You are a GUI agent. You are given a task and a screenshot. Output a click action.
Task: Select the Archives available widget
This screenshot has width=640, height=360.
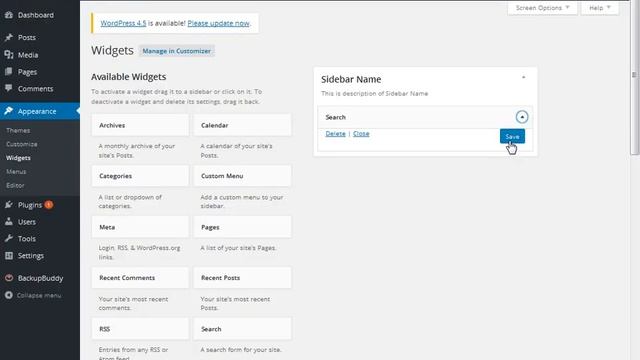[x=140, y=125]
